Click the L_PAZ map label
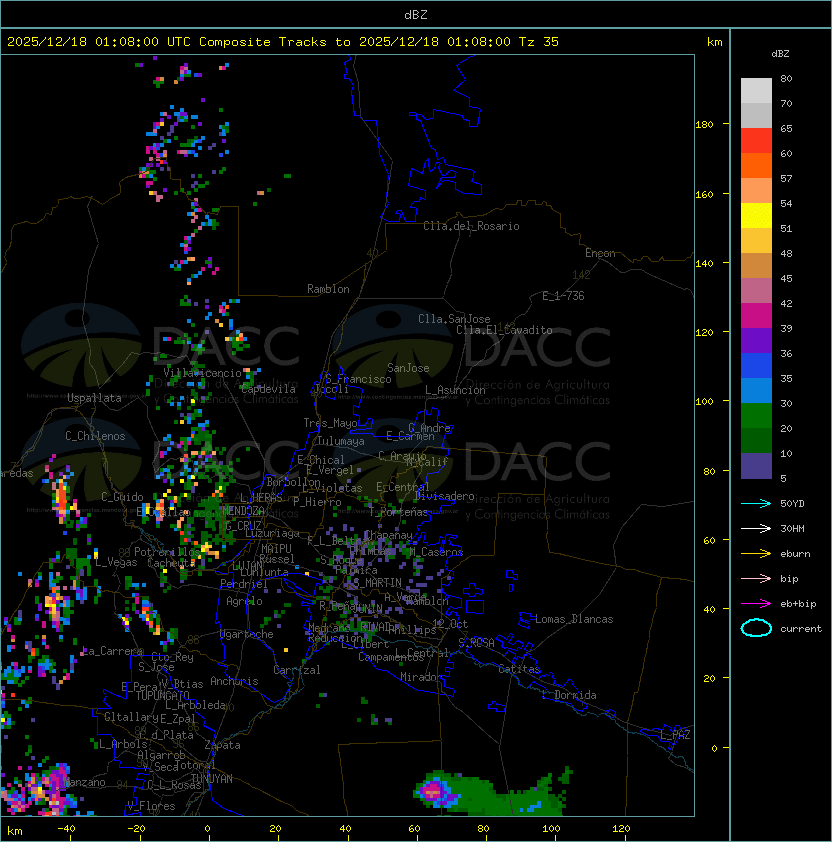Viewport: 832px width, 842px height. pos(675,735)
